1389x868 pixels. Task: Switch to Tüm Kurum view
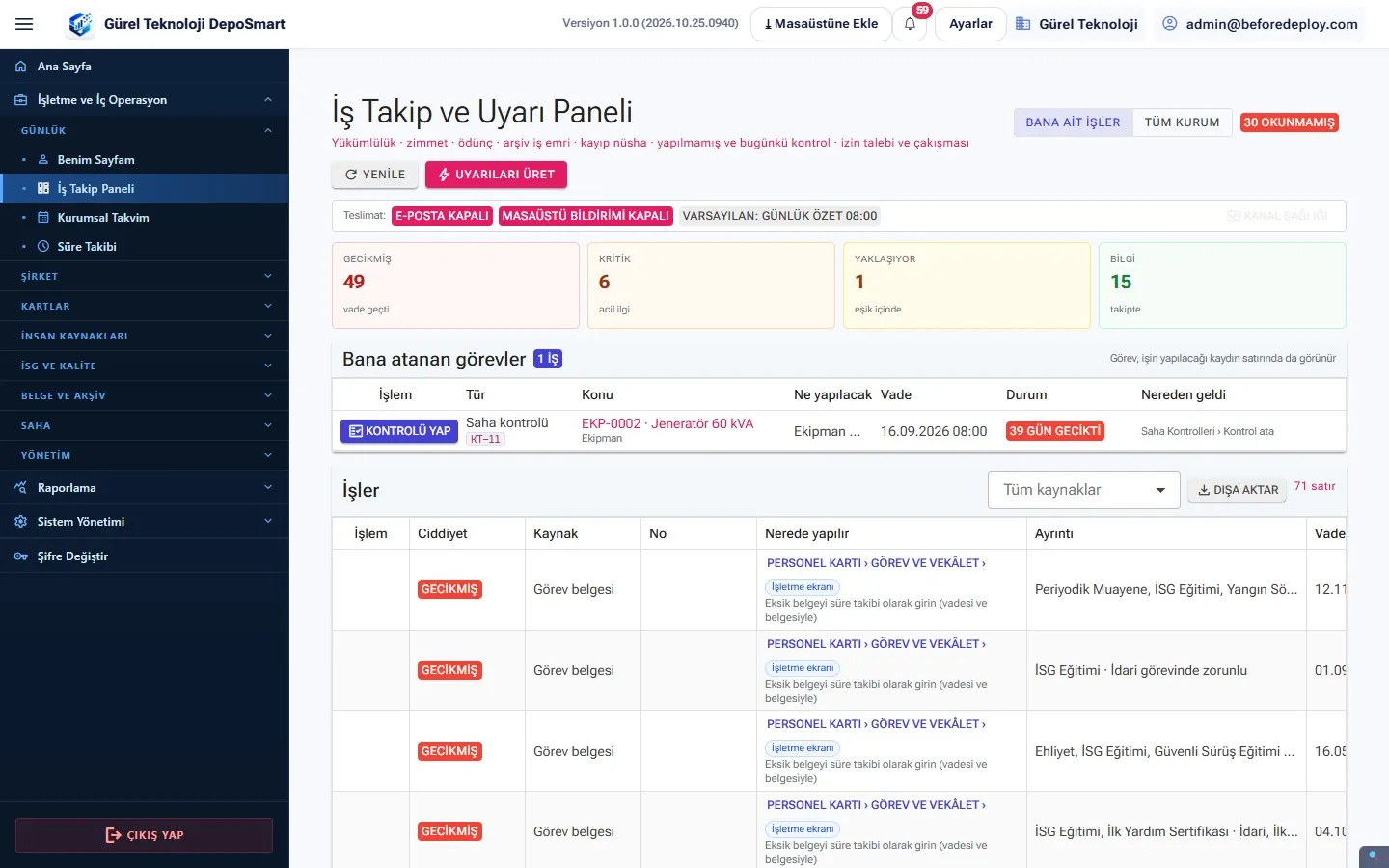pos(1182,122)
